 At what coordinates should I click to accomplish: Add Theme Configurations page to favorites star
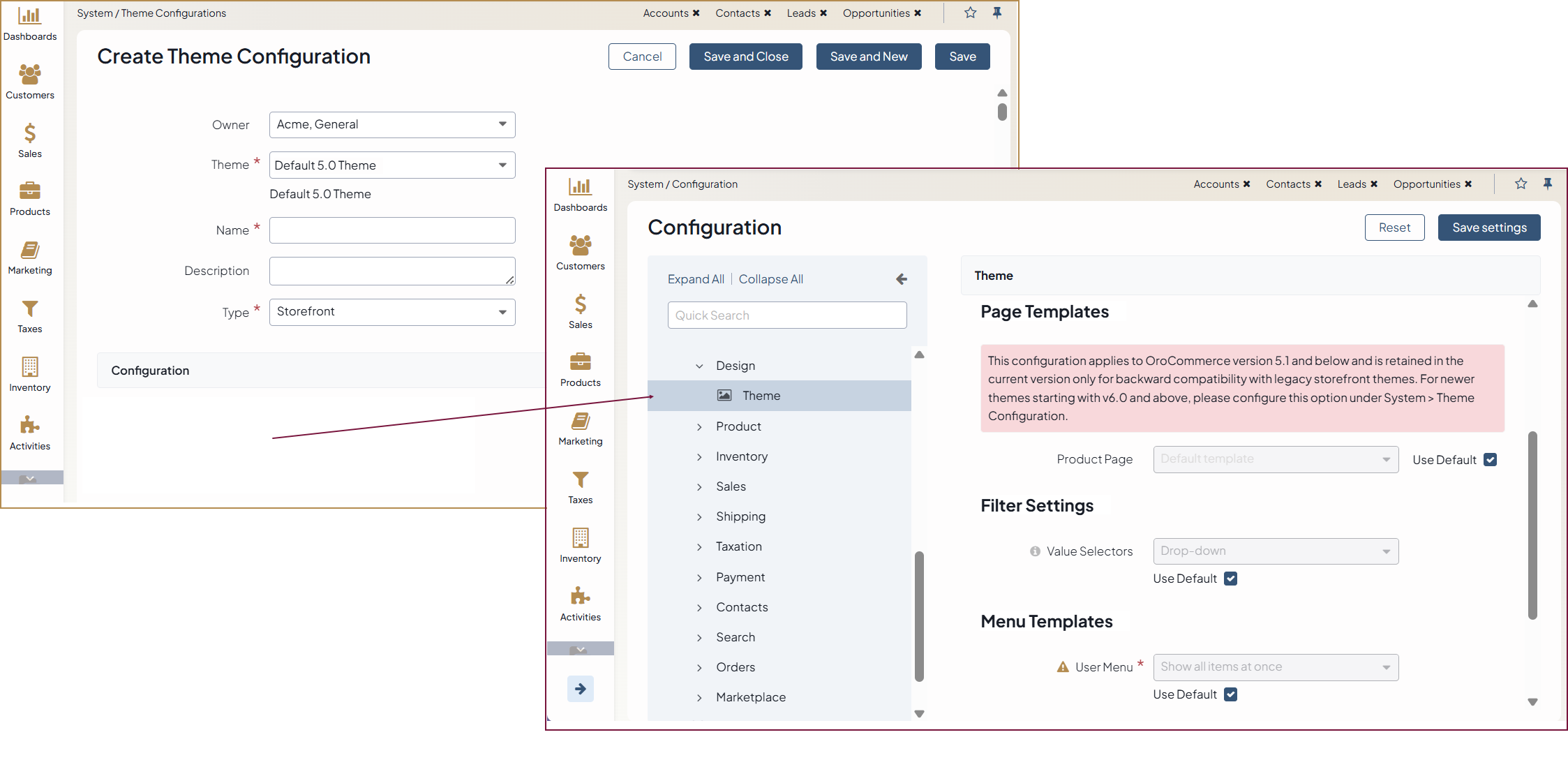(970, 13)
